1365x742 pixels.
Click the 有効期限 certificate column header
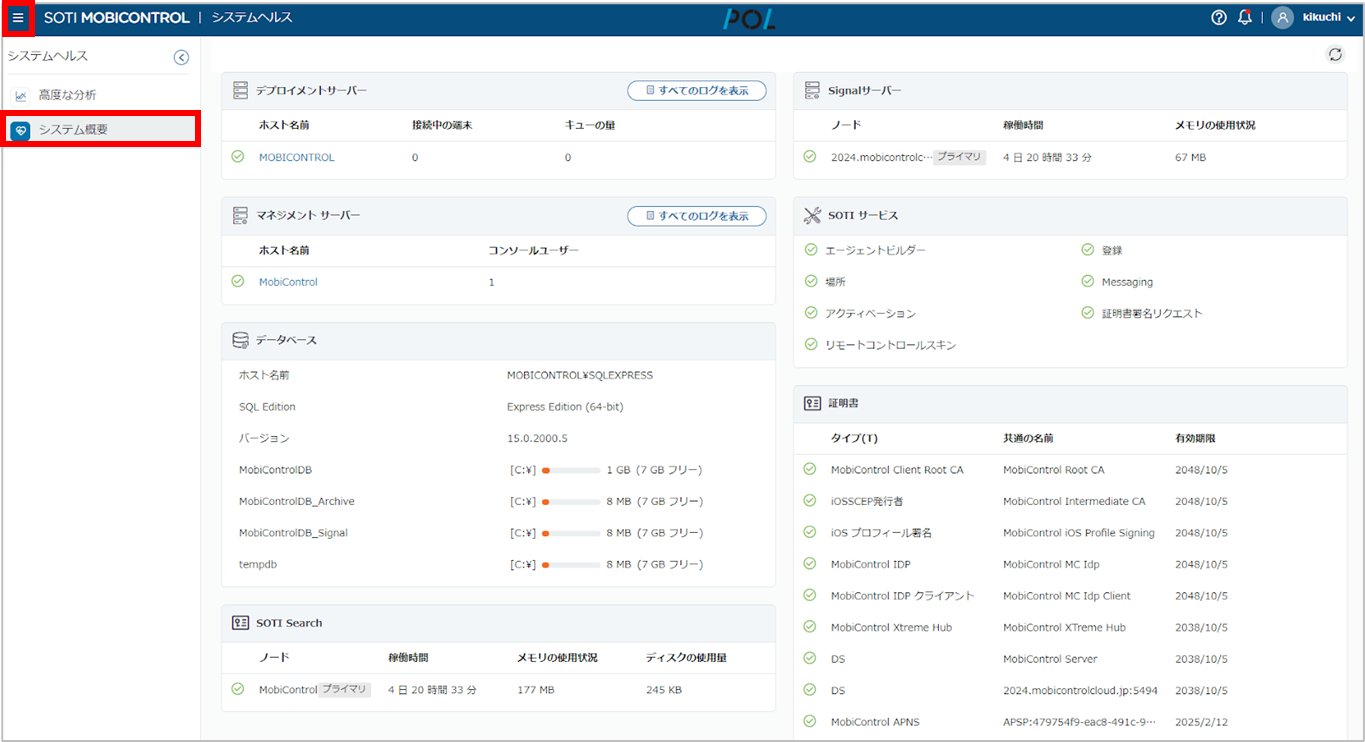click(x=1195, y=439)
